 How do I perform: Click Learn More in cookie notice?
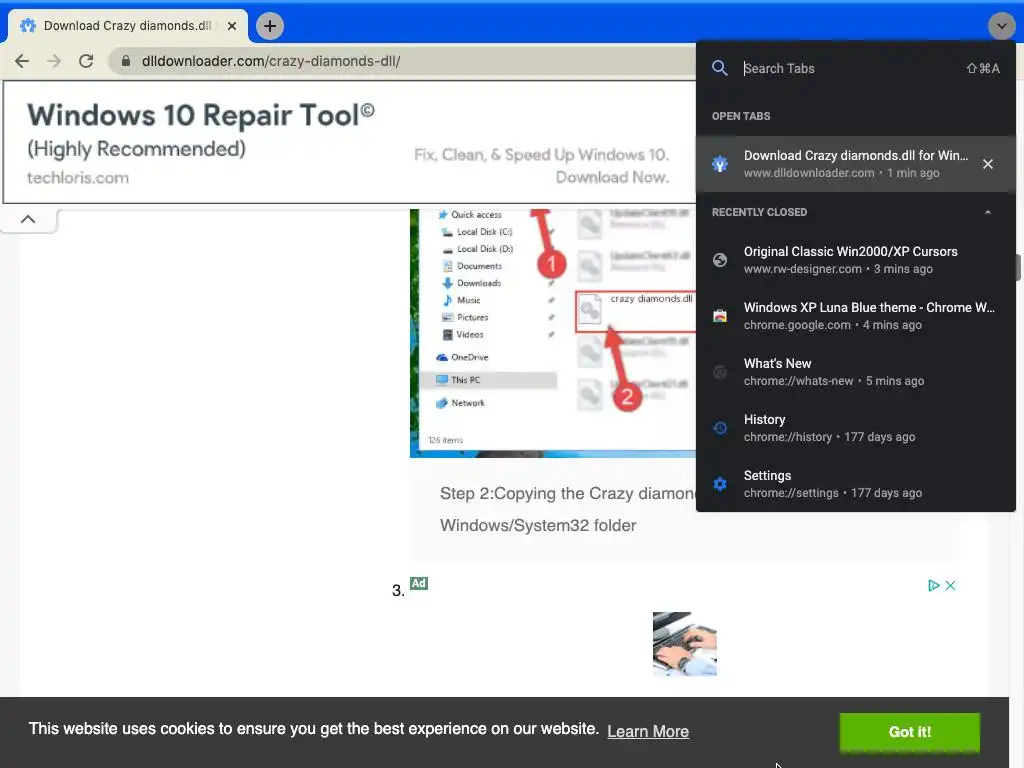648,731
